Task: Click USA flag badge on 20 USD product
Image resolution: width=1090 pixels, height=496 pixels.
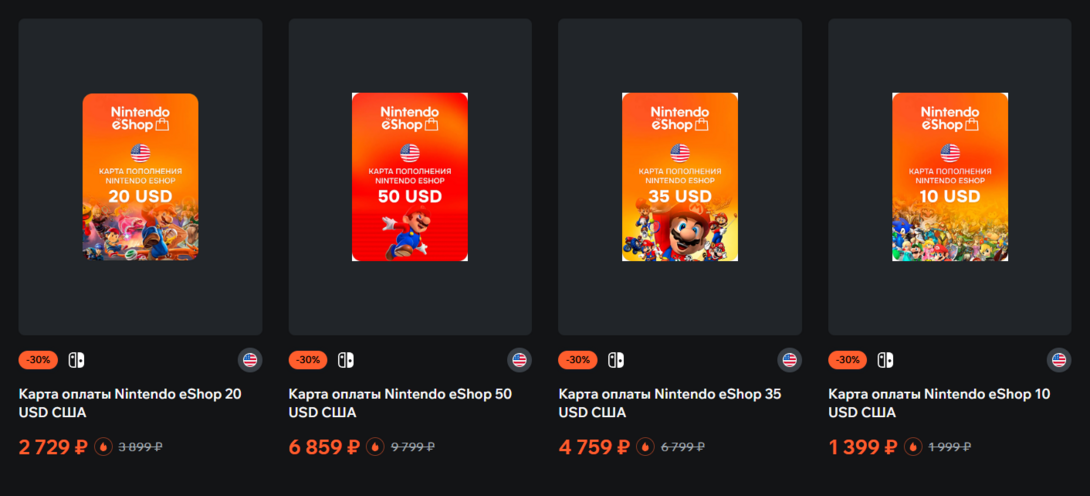Action: coord(250,360)
